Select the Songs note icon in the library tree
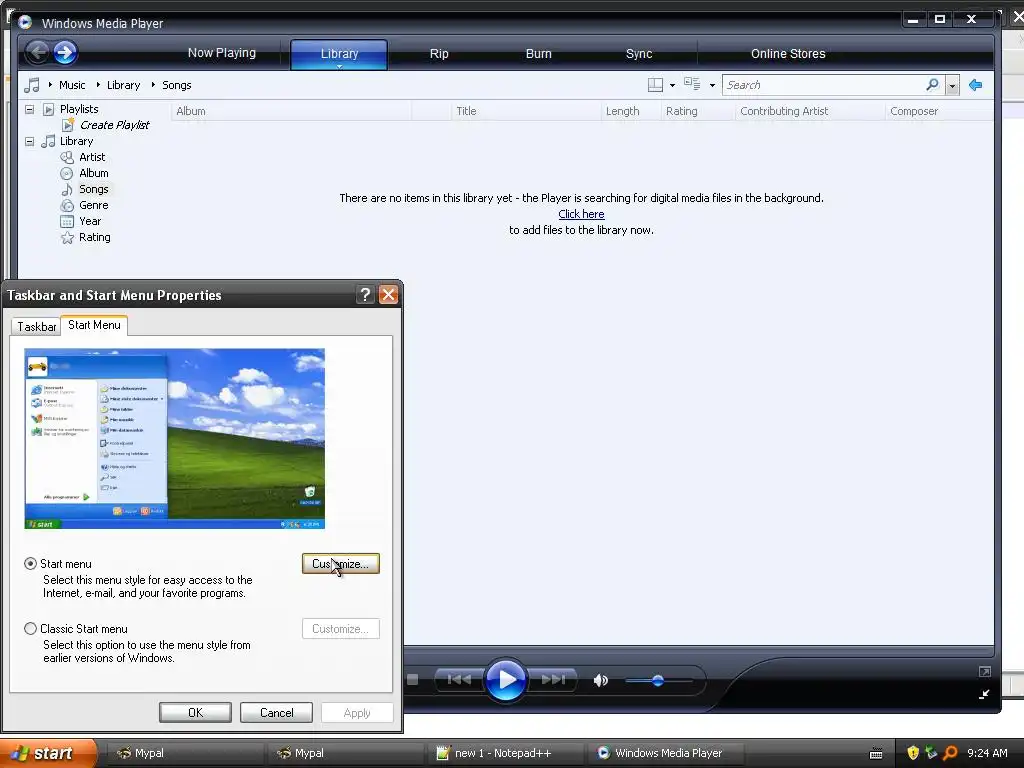Image resolution: width=1024 pixels, height=768 pixels. tap(67, 189)
